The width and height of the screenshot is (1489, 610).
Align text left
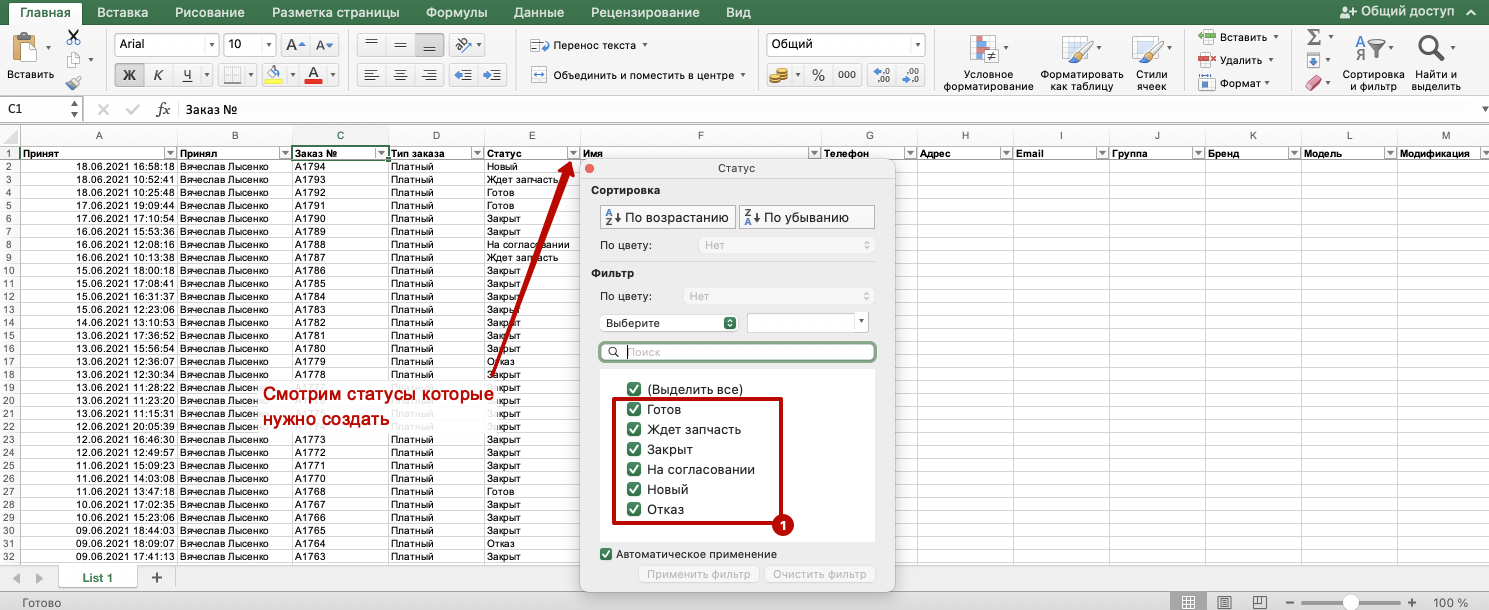371,75
